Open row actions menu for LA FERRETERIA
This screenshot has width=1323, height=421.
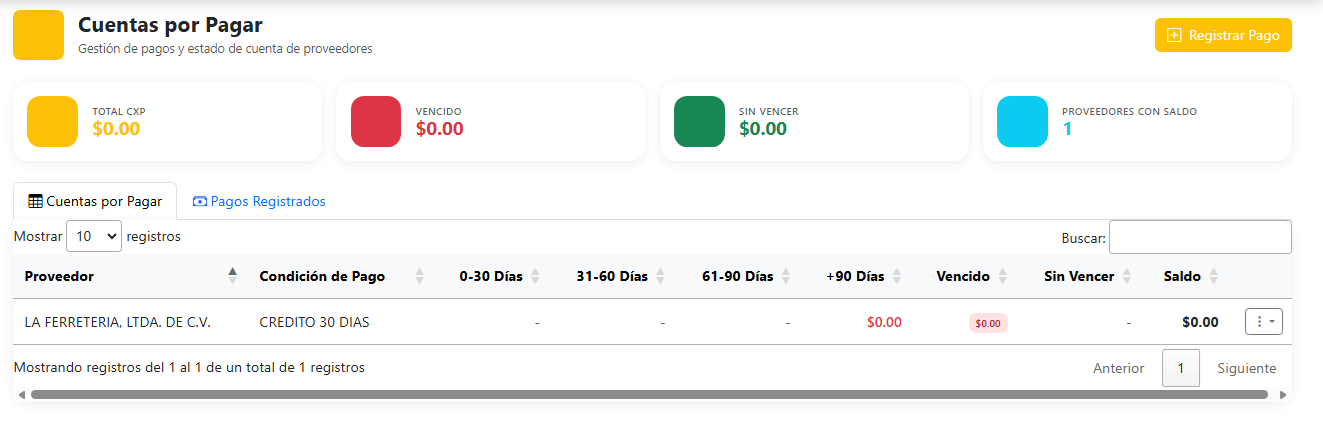coord(1264,321)
